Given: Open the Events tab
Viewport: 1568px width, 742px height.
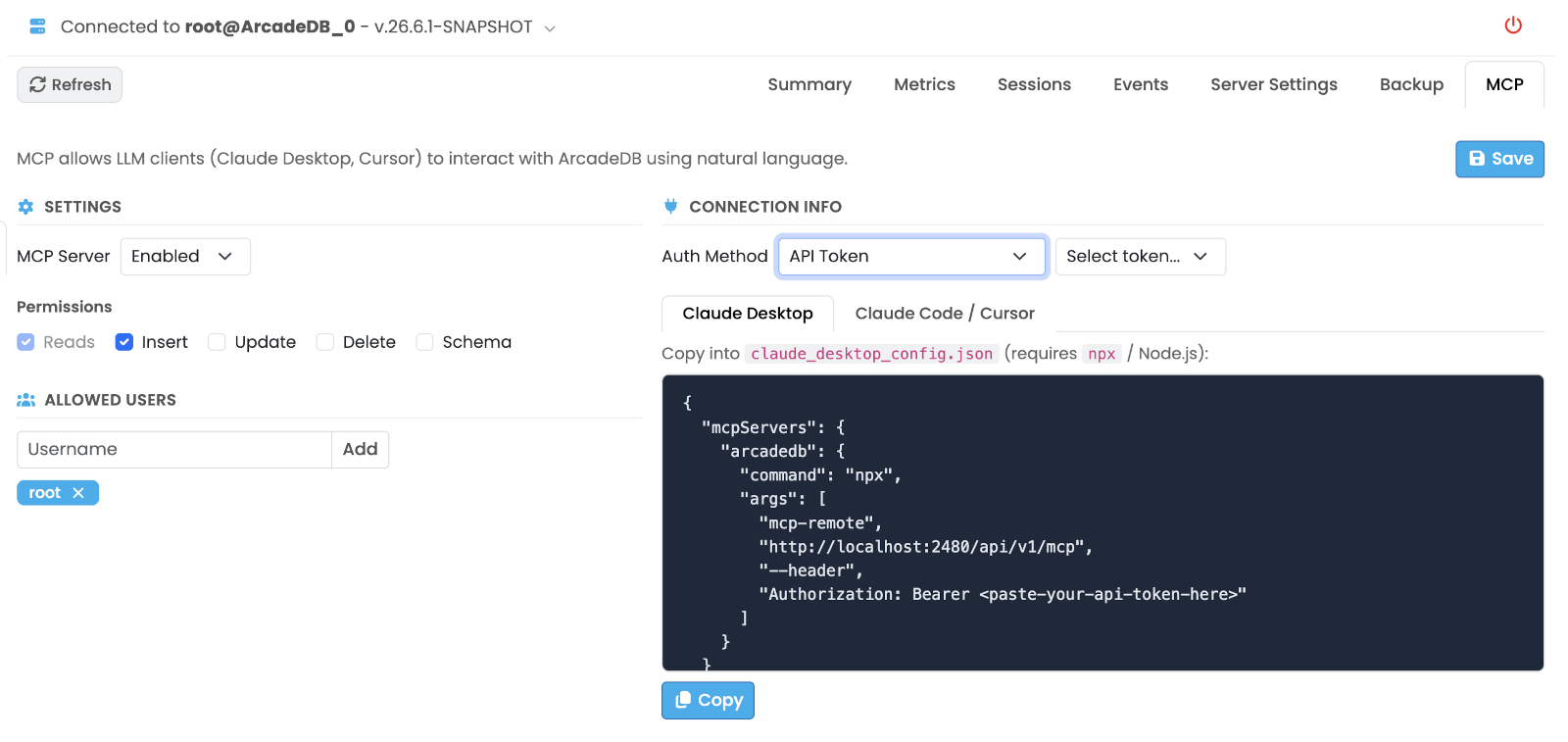Looking at the screenshot, I should 1141,84.
